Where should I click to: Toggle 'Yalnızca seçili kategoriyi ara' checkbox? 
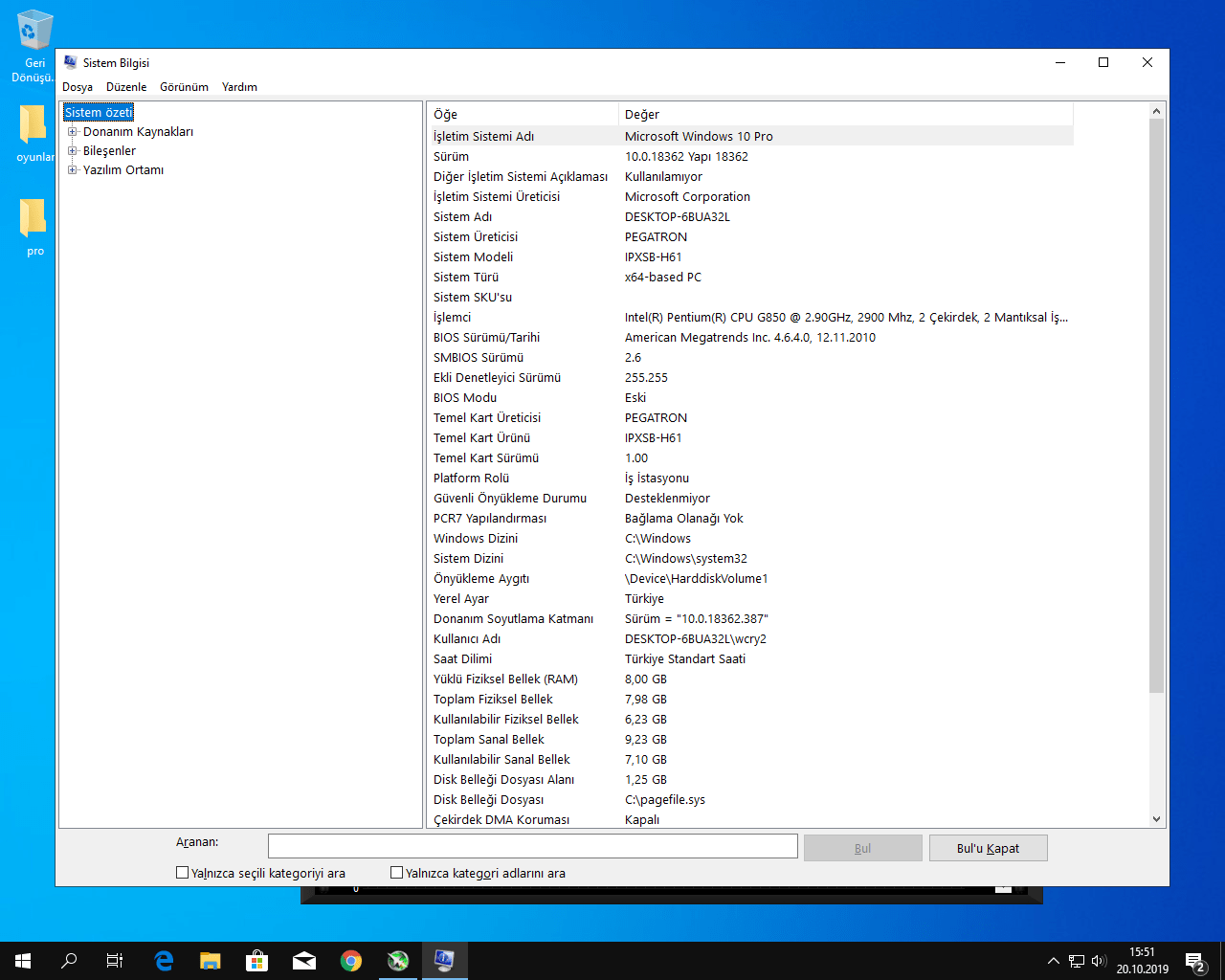coord(182,873)
